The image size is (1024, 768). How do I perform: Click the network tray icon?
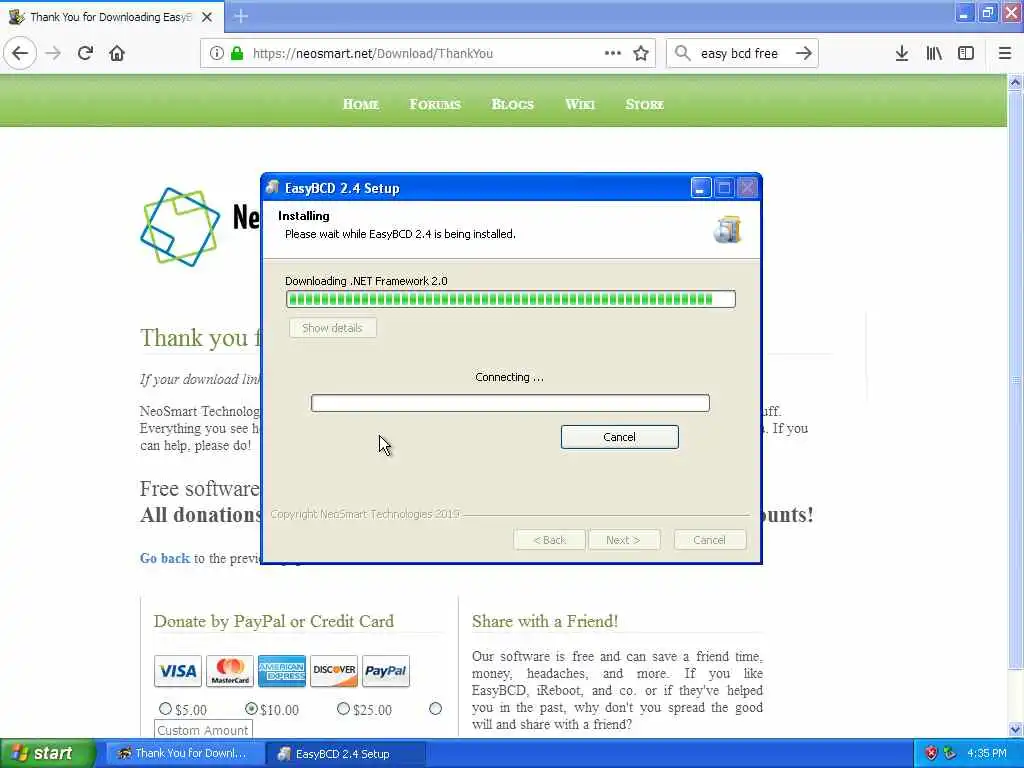[x=950, y=753]
